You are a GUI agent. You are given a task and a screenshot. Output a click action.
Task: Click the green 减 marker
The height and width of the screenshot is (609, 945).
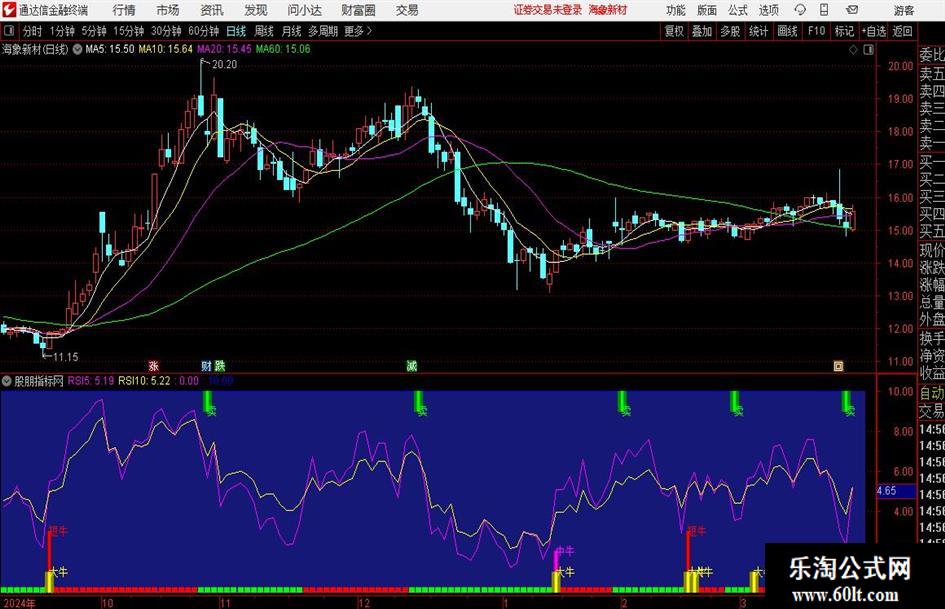[412, 365]
